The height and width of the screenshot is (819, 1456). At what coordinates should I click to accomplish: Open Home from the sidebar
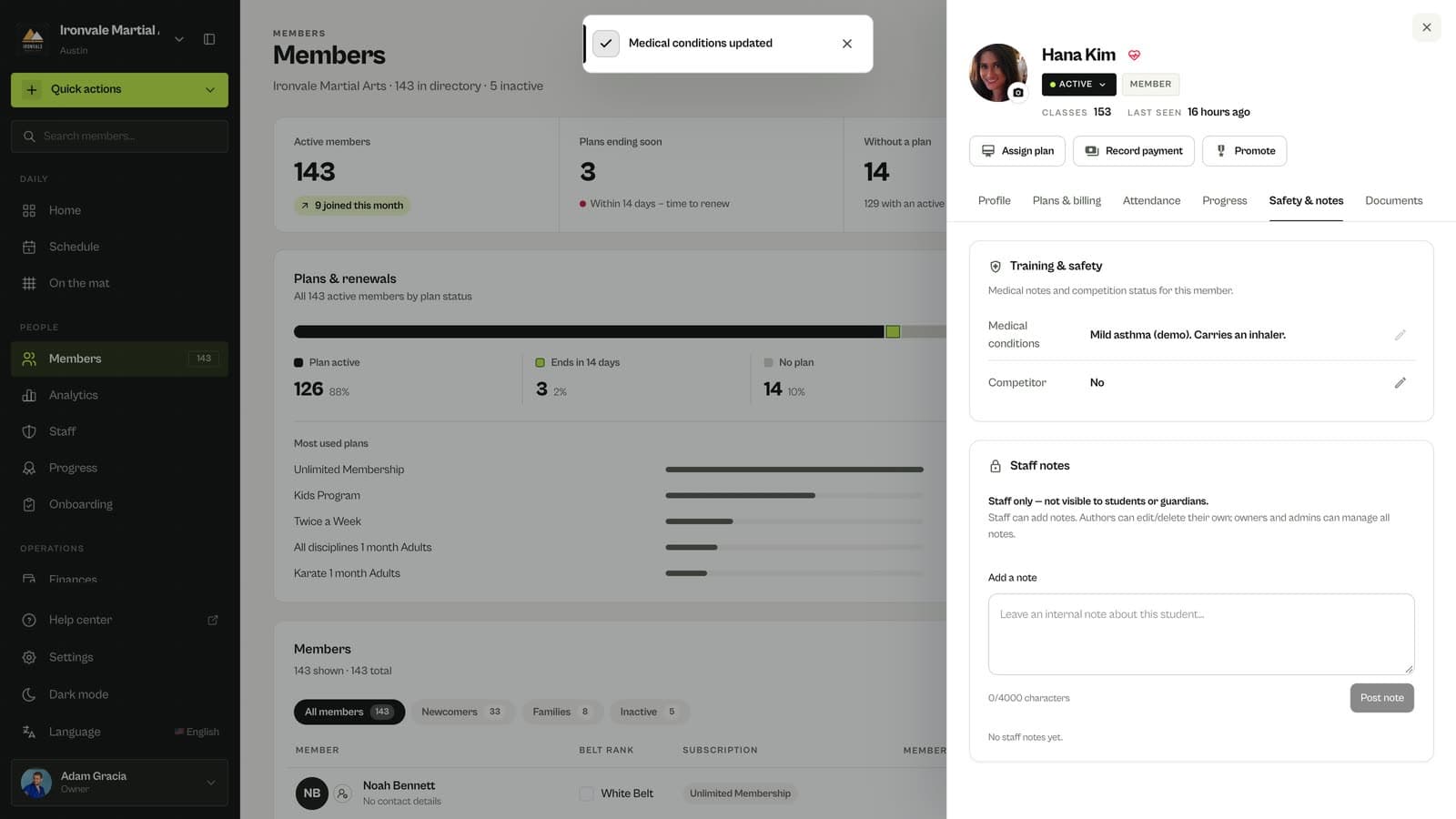[119, 210]
